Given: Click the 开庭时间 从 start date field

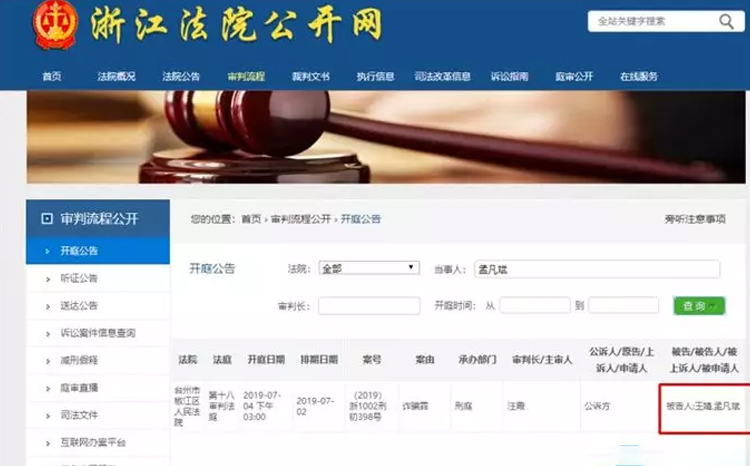Looking at the screenshot, I should pos(535,305).
